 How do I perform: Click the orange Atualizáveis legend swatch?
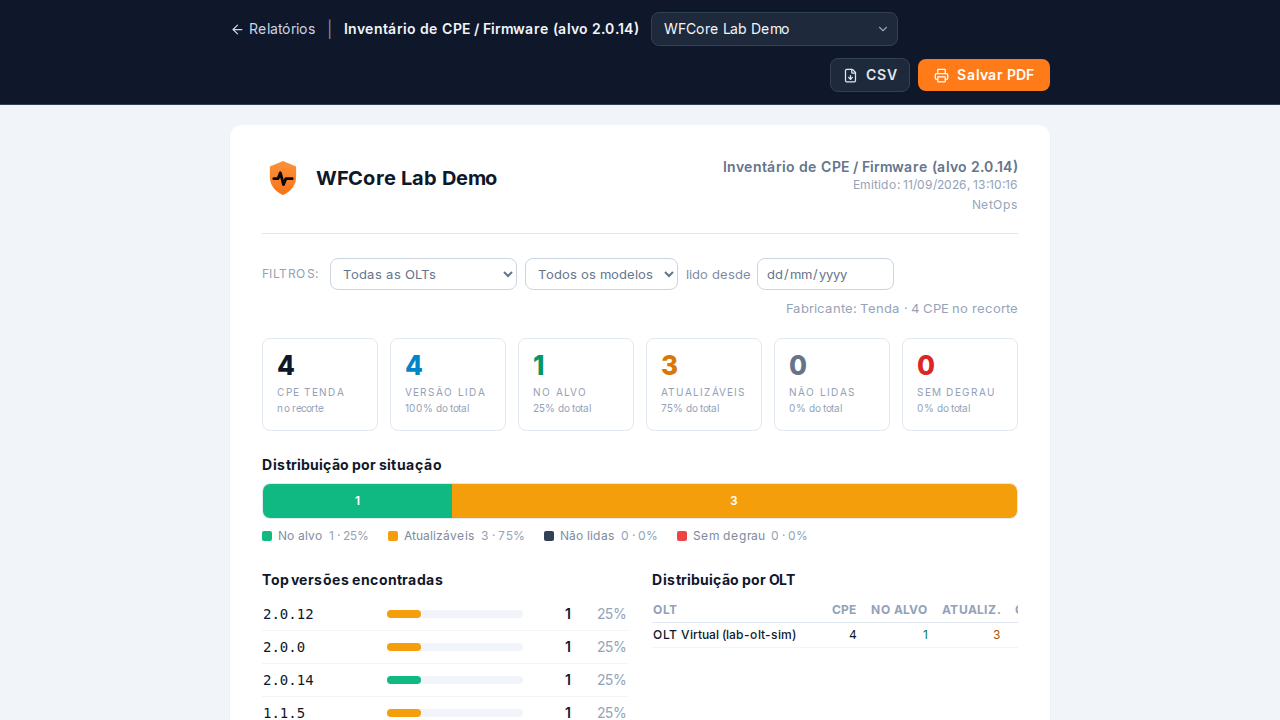point(393,536)
